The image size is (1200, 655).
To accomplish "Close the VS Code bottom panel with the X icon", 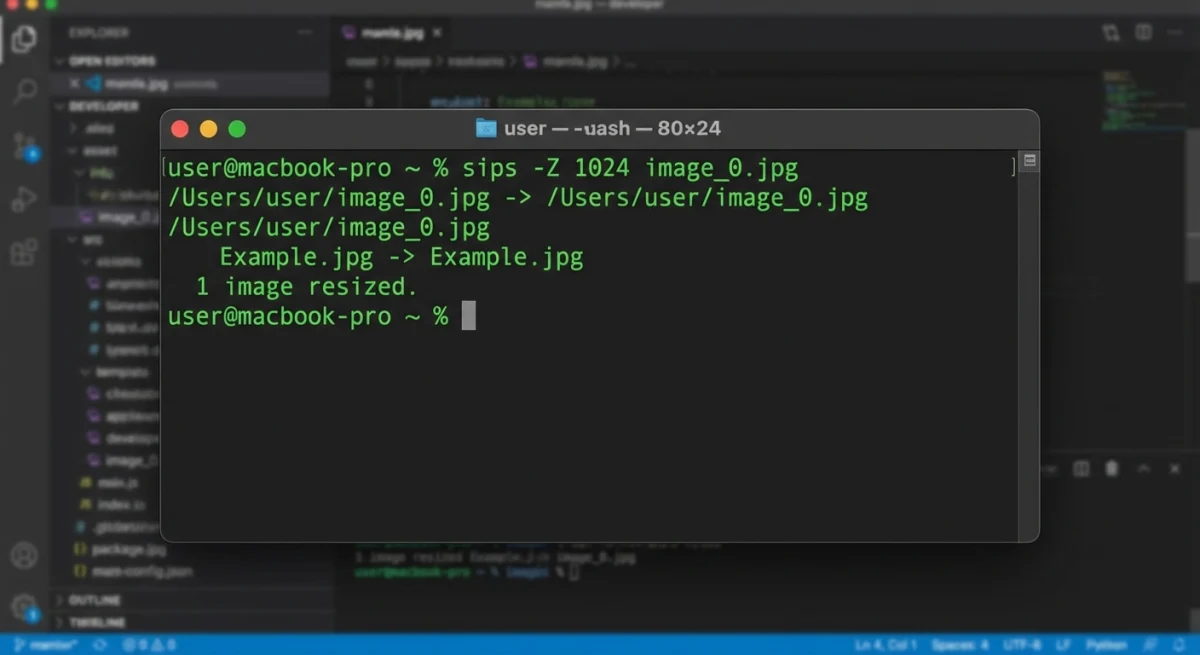I will [x=1173, y=469].
